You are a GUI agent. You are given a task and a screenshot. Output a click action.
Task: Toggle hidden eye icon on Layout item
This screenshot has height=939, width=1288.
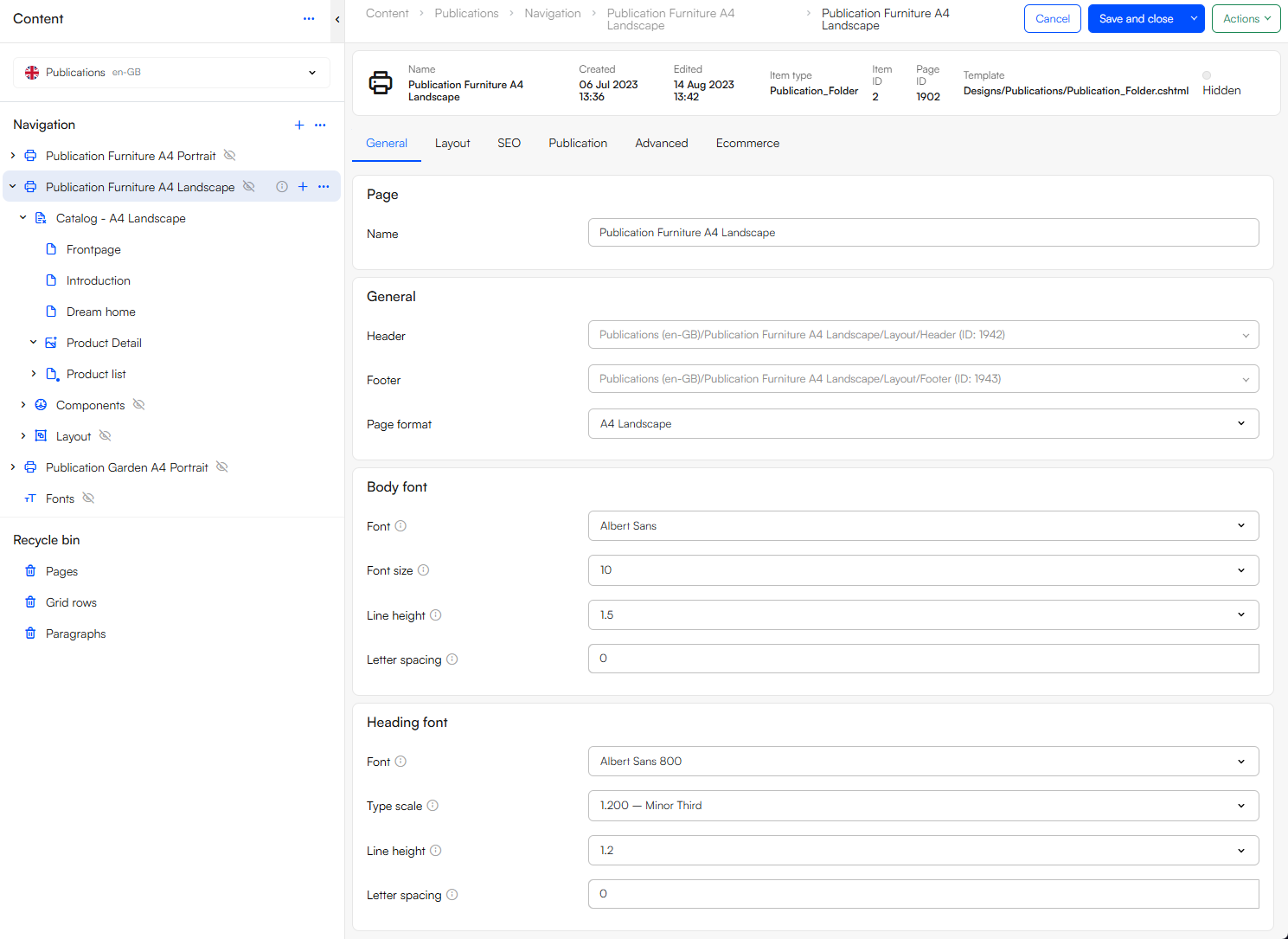tap(106, 436)
